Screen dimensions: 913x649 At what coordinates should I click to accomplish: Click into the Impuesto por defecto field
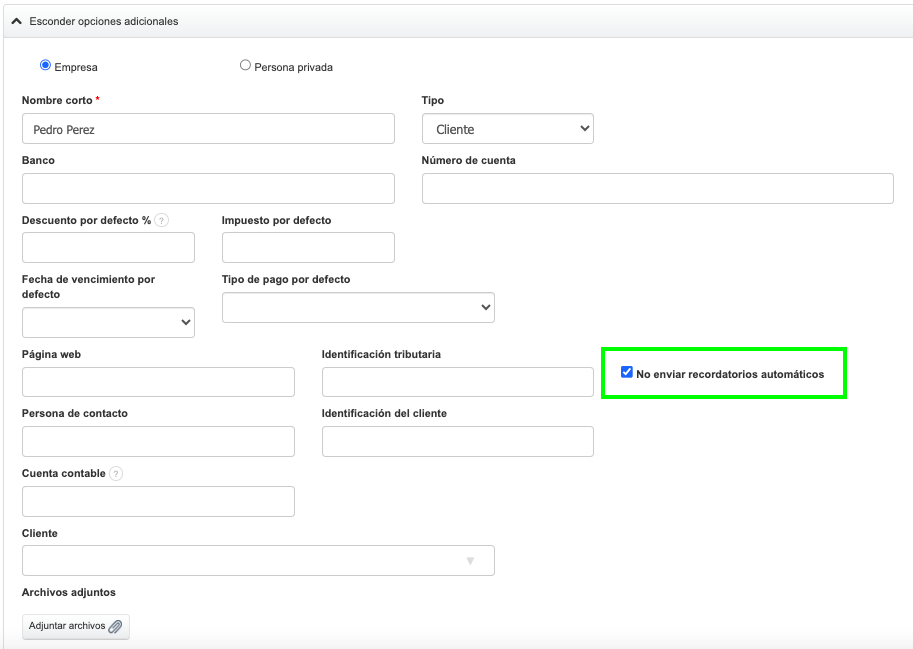click(x=308, y=248)
